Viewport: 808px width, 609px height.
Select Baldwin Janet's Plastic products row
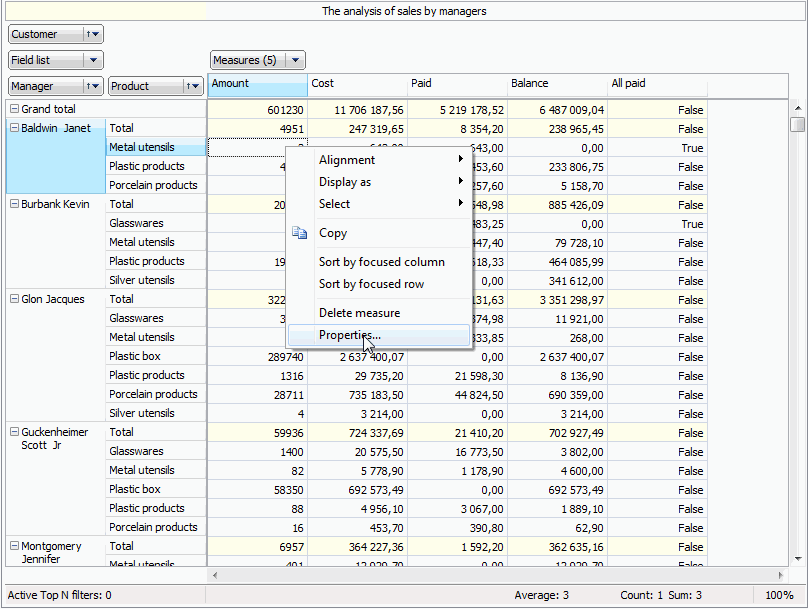click(x=156, y=166)
